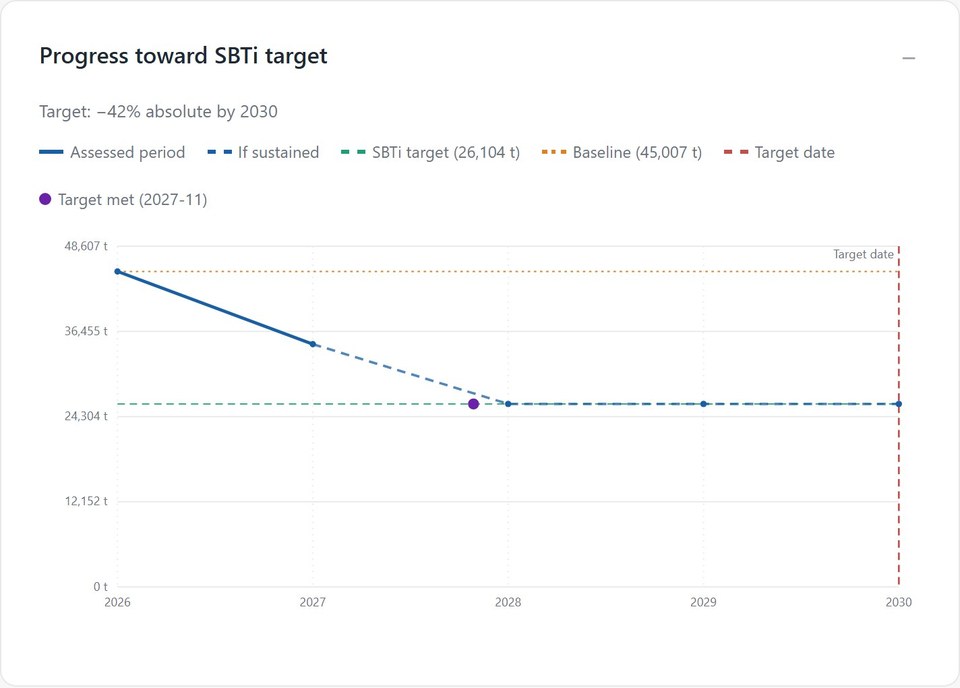Click the Target date label on chart

point(863,254)
